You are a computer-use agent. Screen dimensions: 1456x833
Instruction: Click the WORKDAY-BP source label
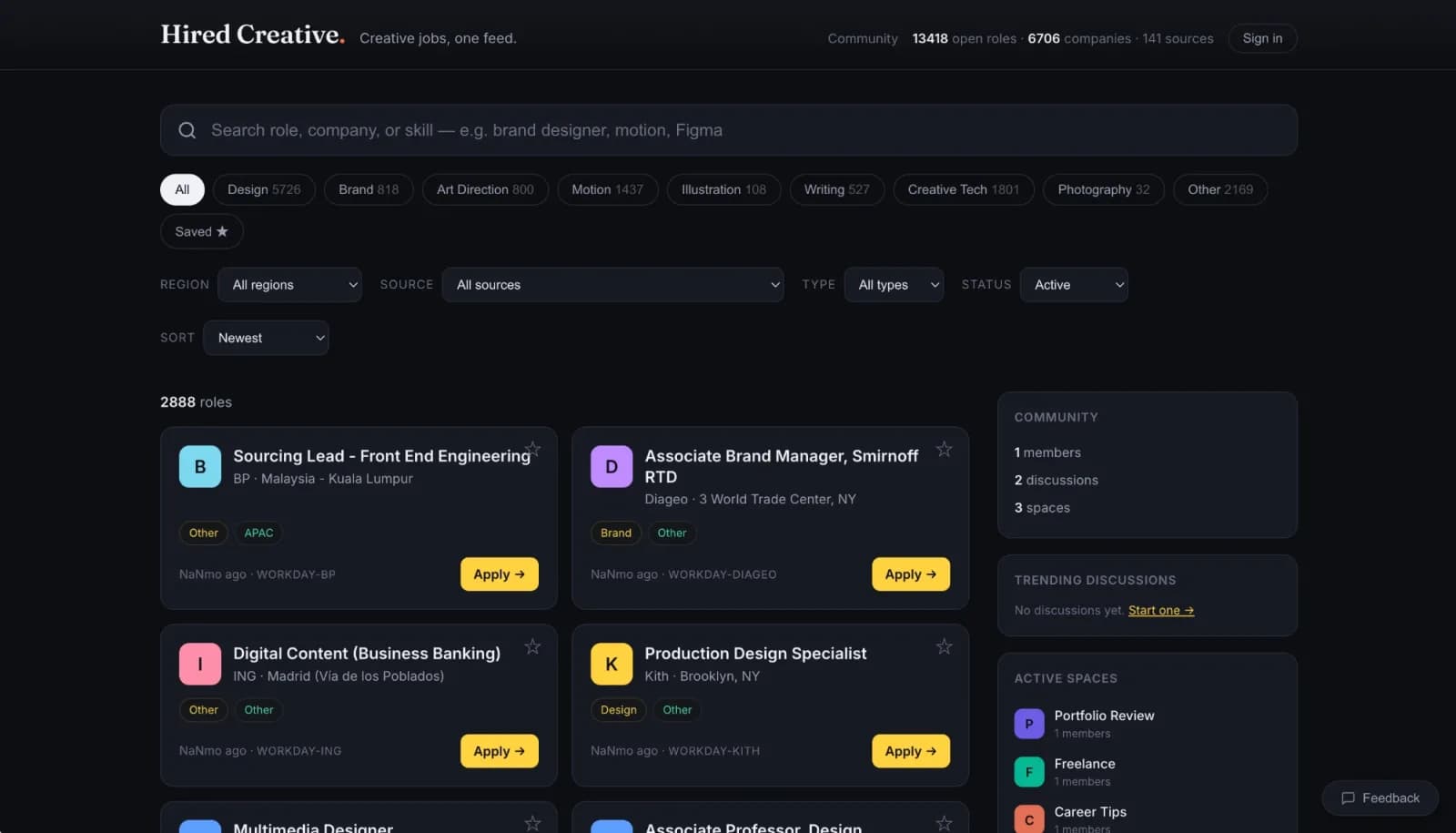coord(296,574)
